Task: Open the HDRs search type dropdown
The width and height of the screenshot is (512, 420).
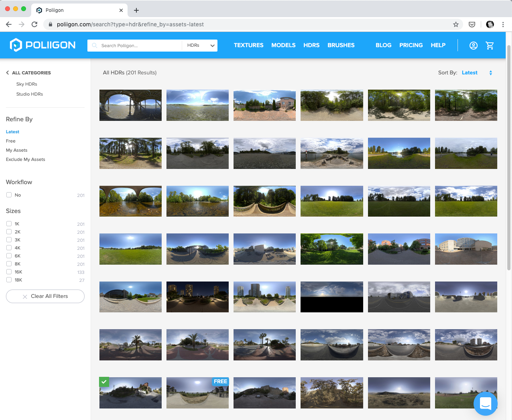Action: pos(200,45)
